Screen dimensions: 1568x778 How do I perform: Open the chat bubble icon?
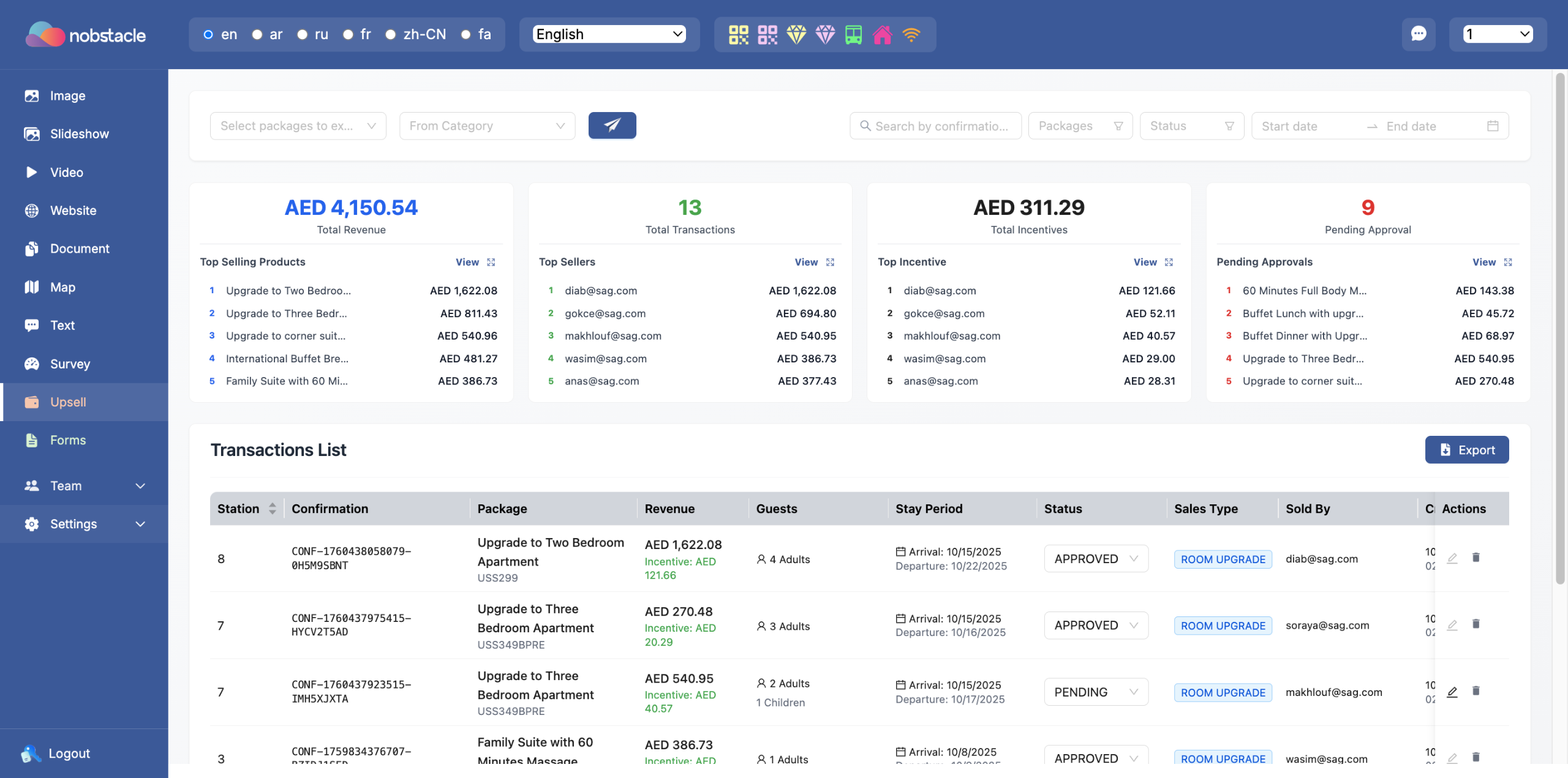[1418, 34]
